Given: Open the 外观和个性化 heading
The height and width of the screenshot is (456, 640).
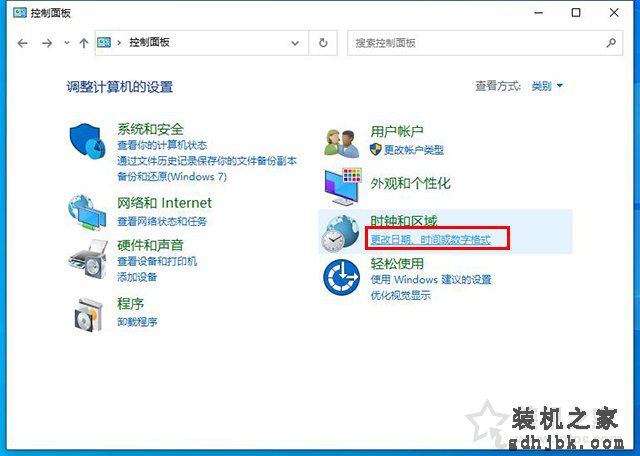Looking at the screenshot, I should (410, 183).
